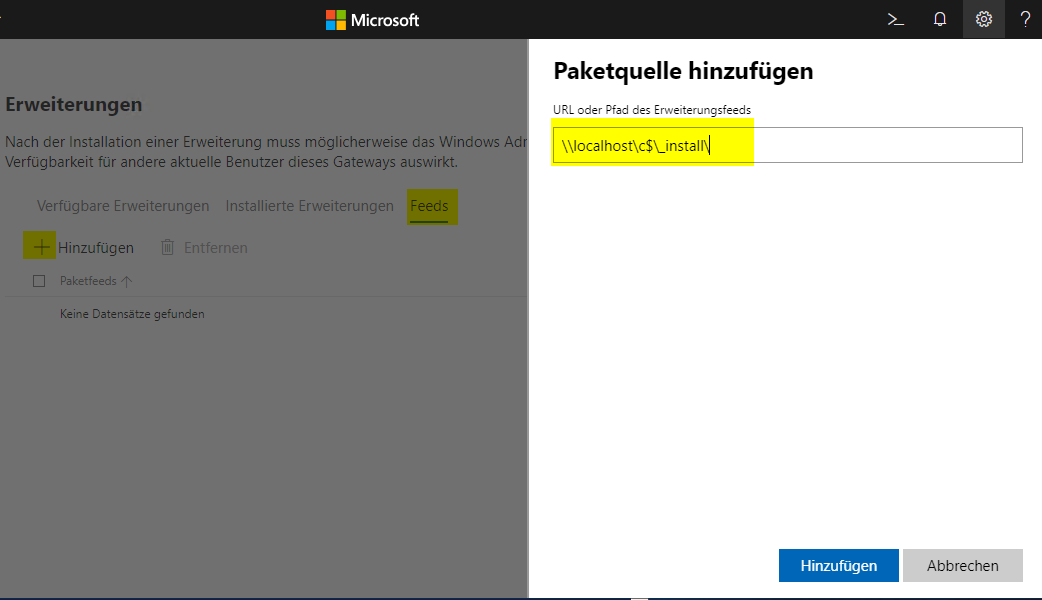Switch to Verfügbare Erweiterungen tab

pos(123,206)
